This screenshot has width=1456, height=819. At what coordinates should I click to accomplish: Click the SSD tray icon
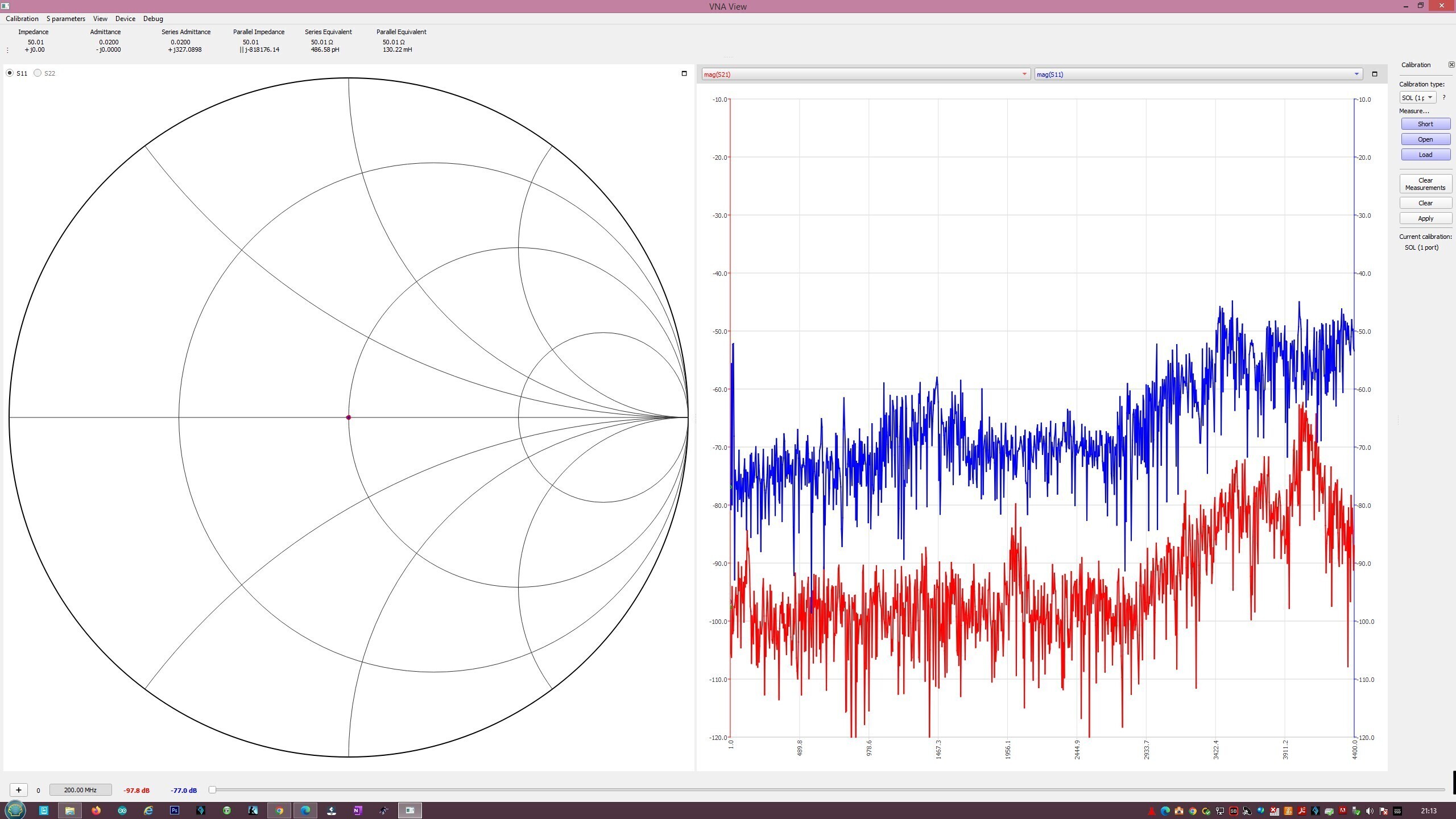(1397, 811)
